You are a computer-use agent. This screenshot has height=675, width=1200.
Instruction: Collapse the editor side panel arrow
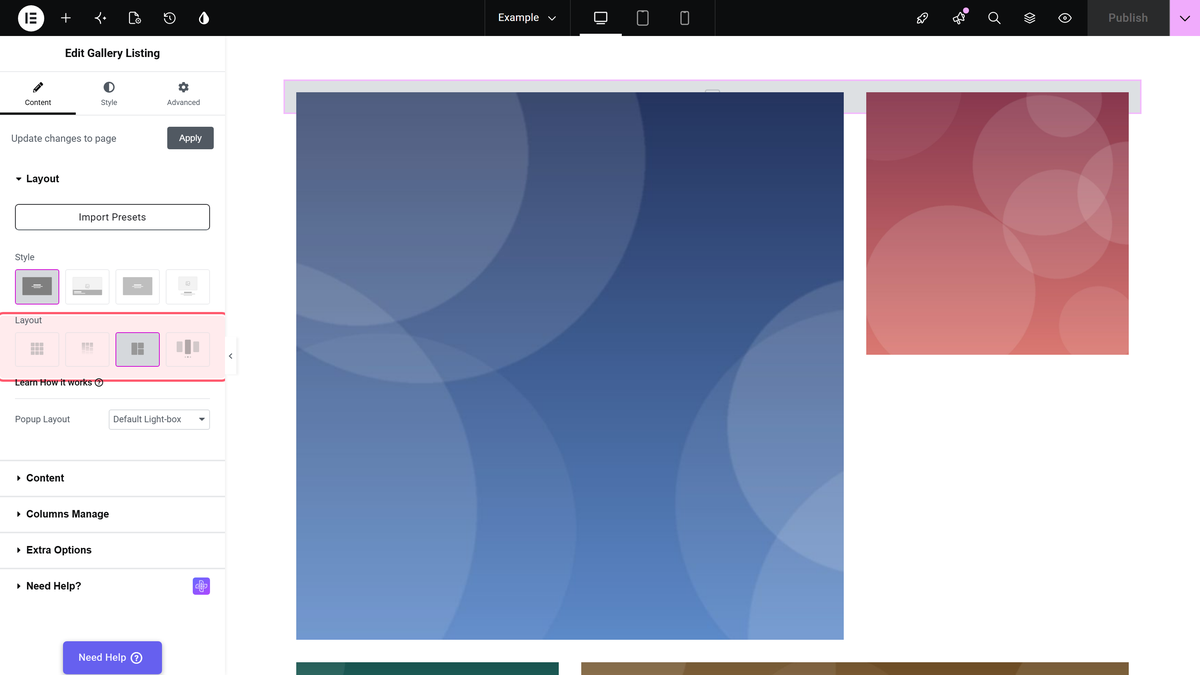231,356
